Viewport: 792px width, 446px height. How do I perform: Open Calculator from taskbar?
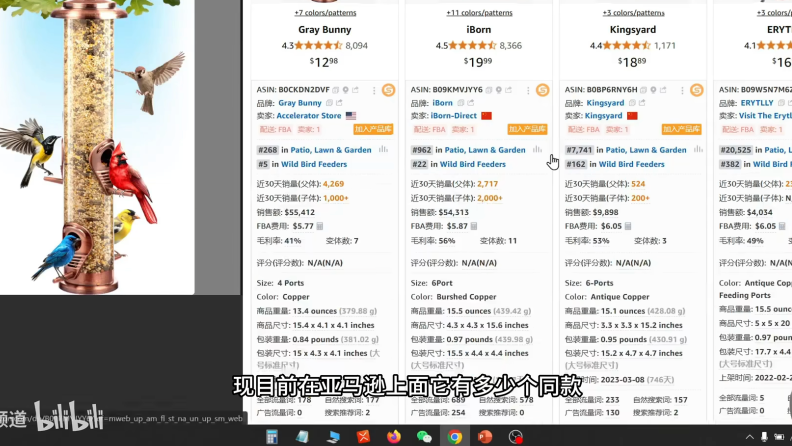click(272, 436)
